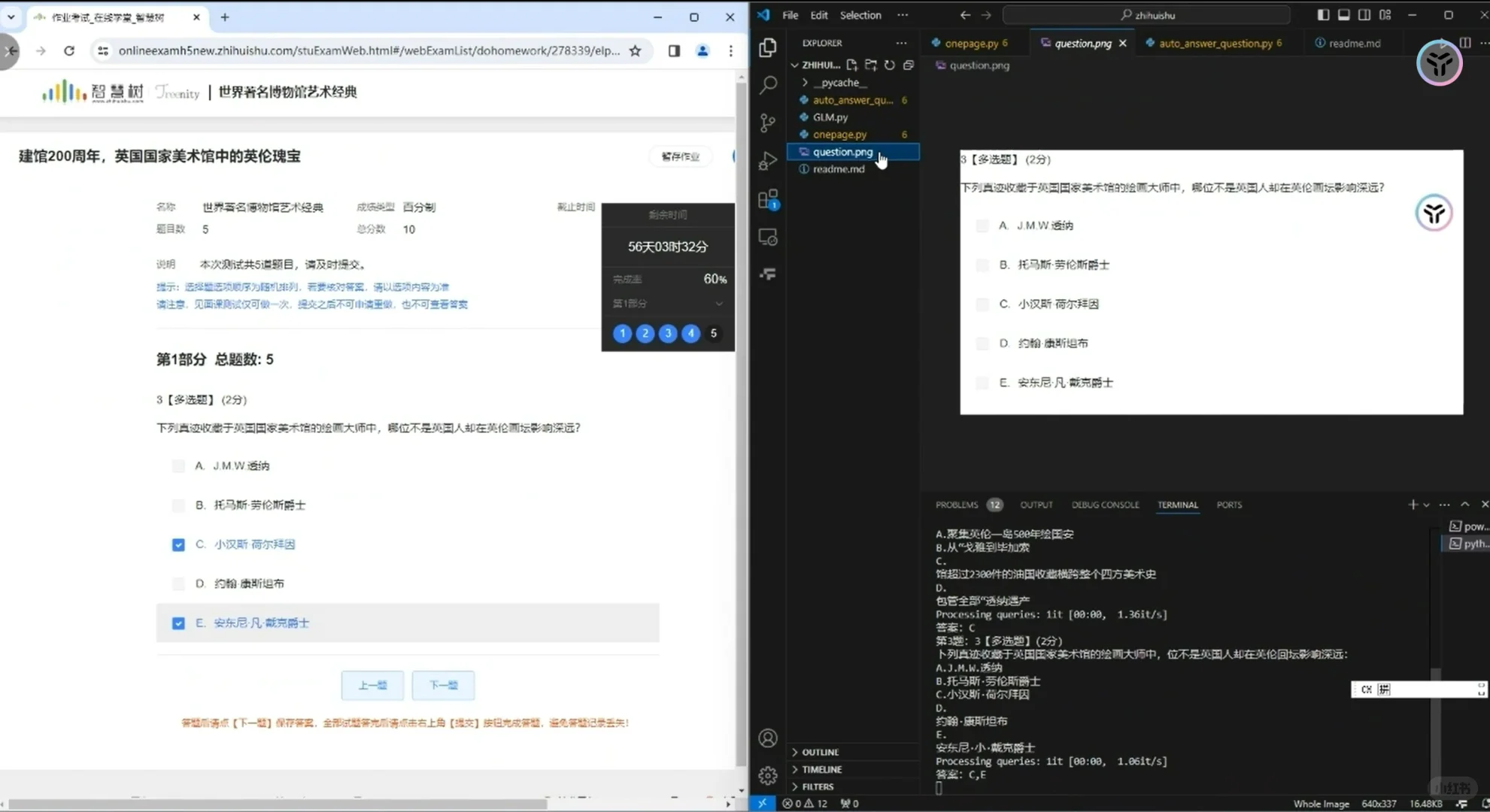Click the 下一题 next question button
The image size is (1490, 812).
click(x=443, y=685)
